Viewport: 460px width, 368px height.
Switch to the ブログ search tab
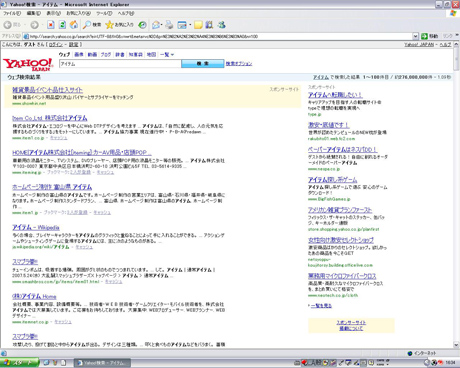coord(106,54)
